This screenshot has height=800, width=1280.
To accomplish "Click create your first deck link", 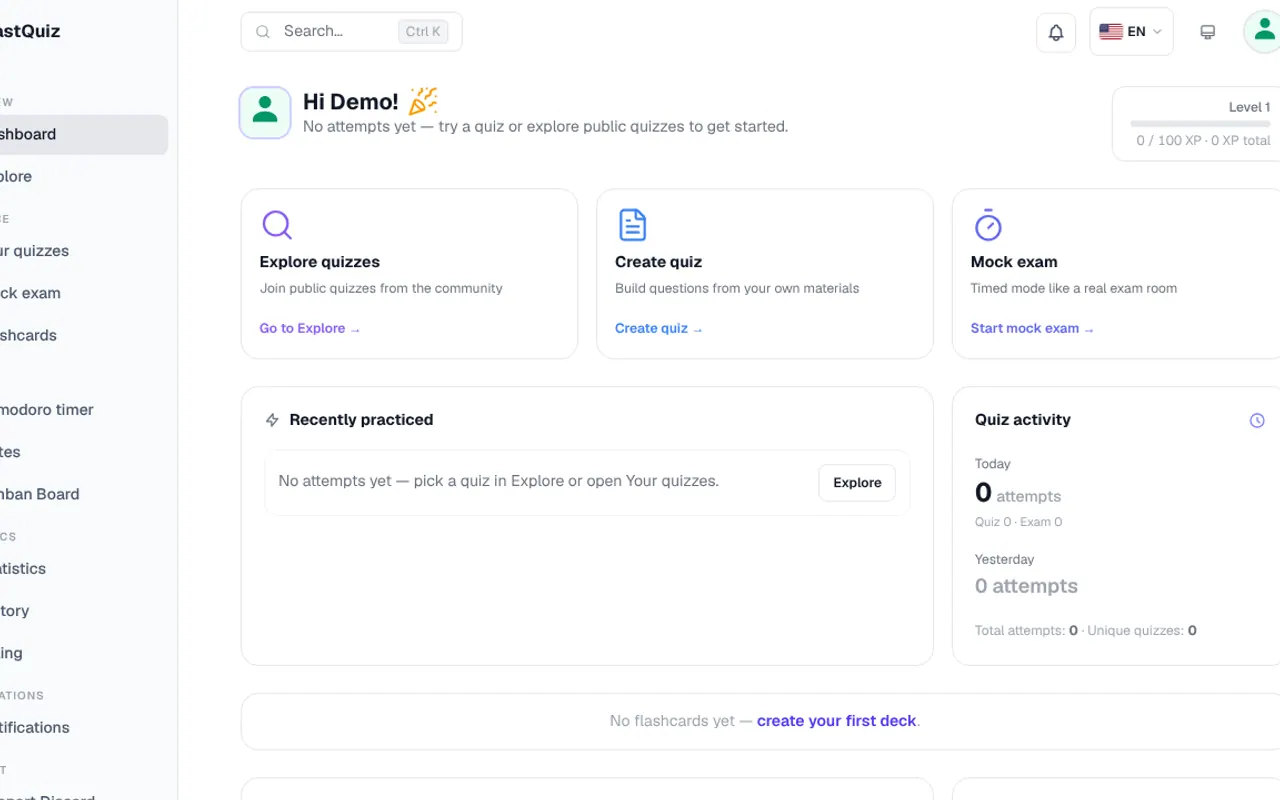I will coord(837,721).
